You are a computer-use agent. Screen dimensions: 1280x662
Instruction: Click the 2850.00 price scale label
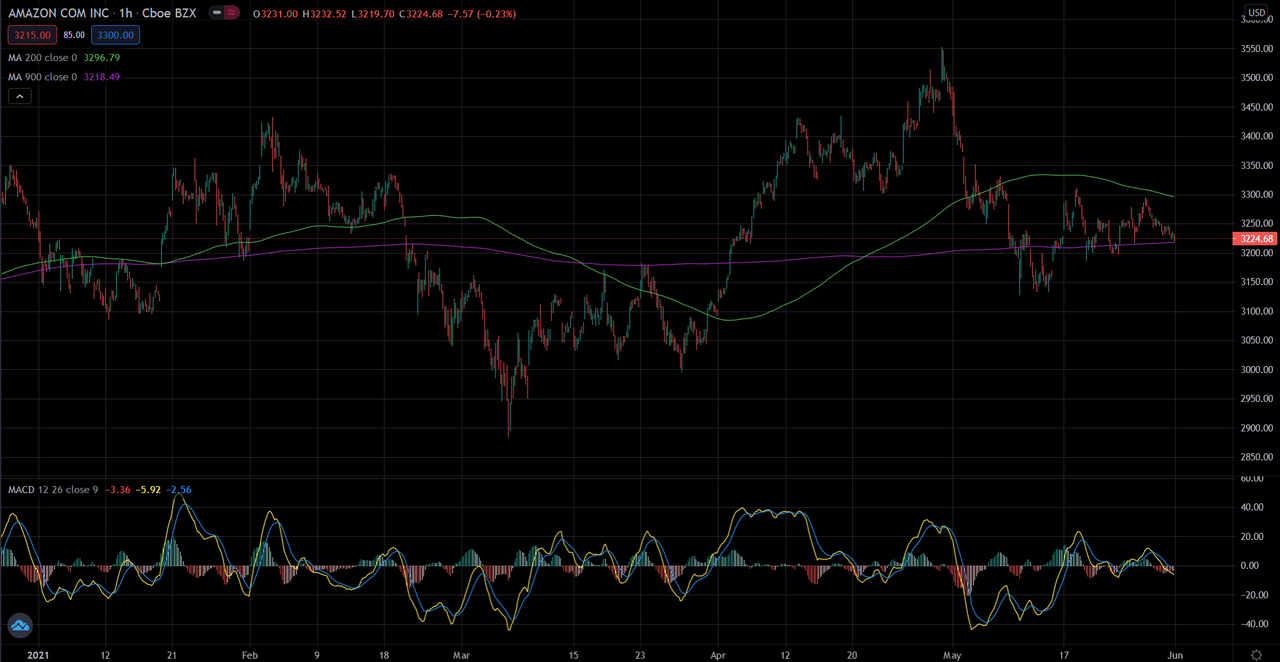(x=1256, y=458)
